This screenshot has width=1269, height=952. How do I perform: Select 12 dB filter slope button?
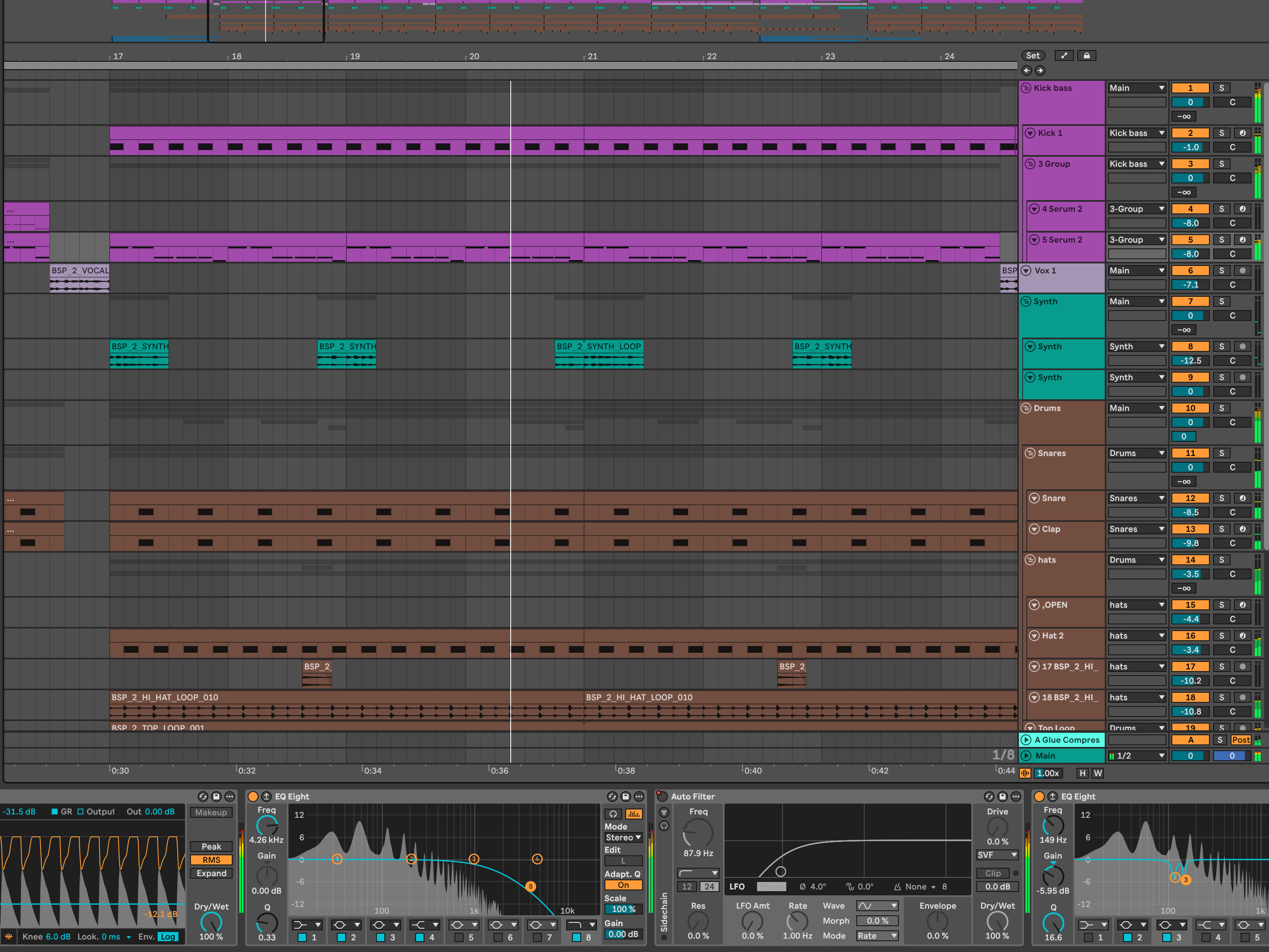coord(687,887)
